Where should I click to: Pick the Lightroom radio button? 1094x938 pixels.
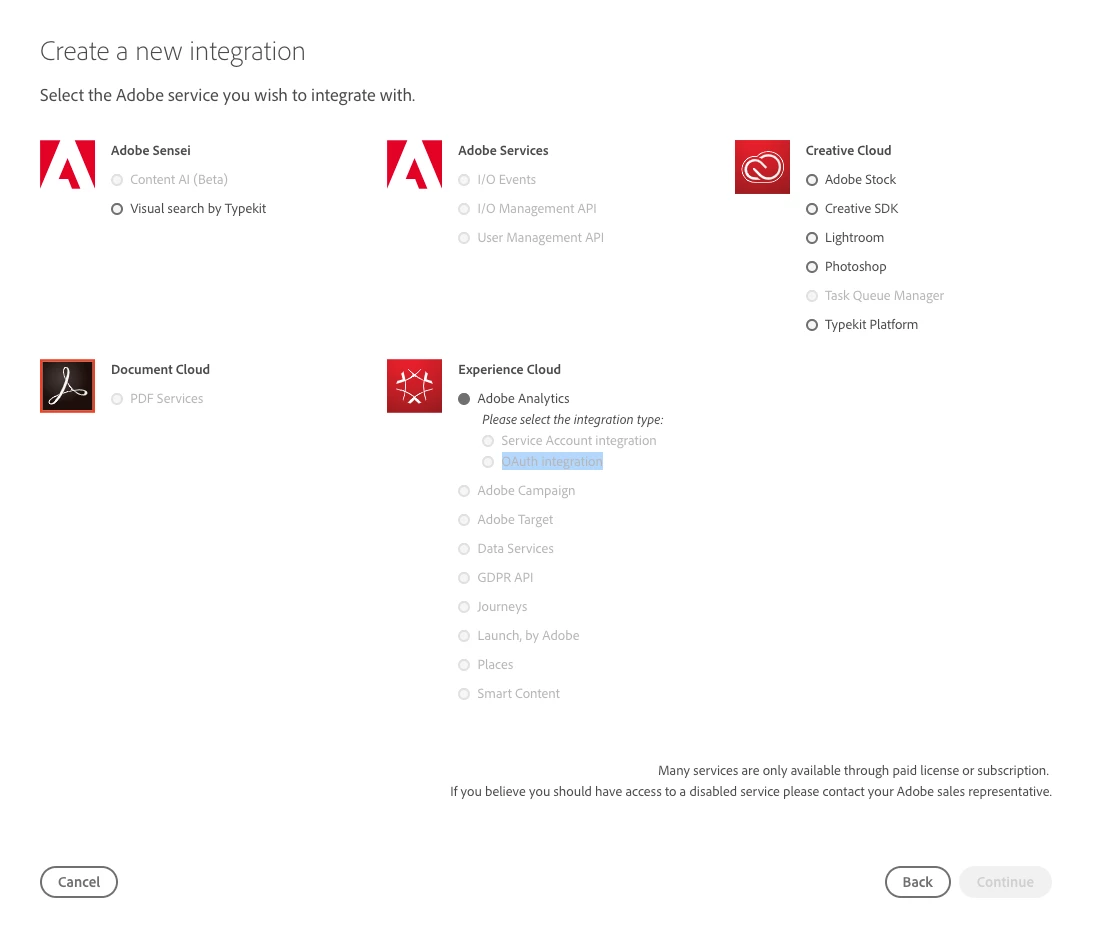tap(812, 238)
